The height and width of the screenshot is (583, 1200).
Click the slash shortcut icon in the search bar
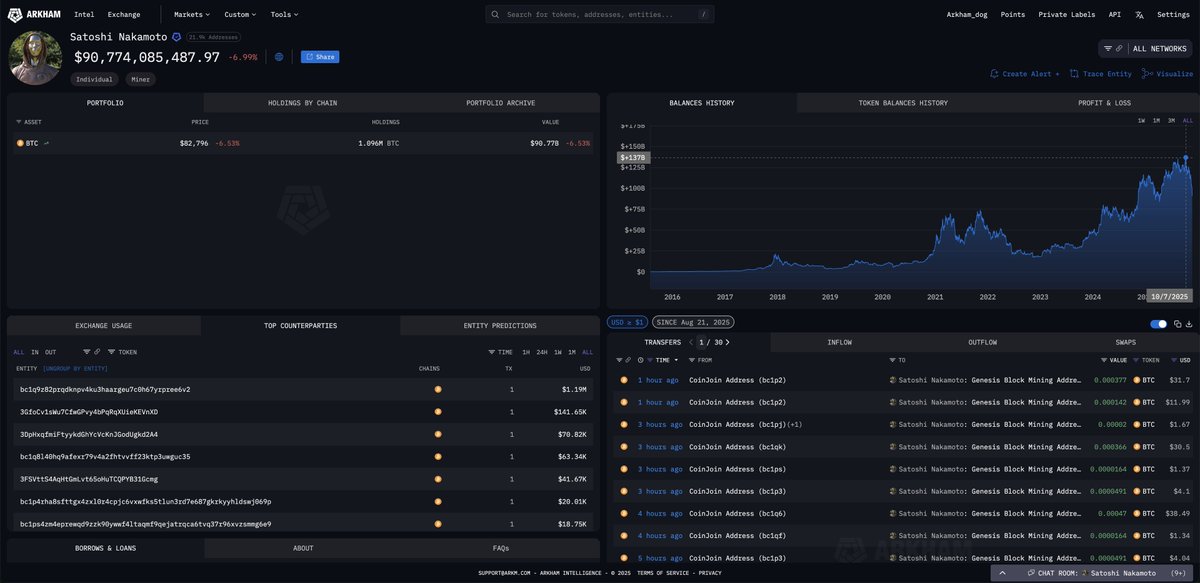(704, 15)
